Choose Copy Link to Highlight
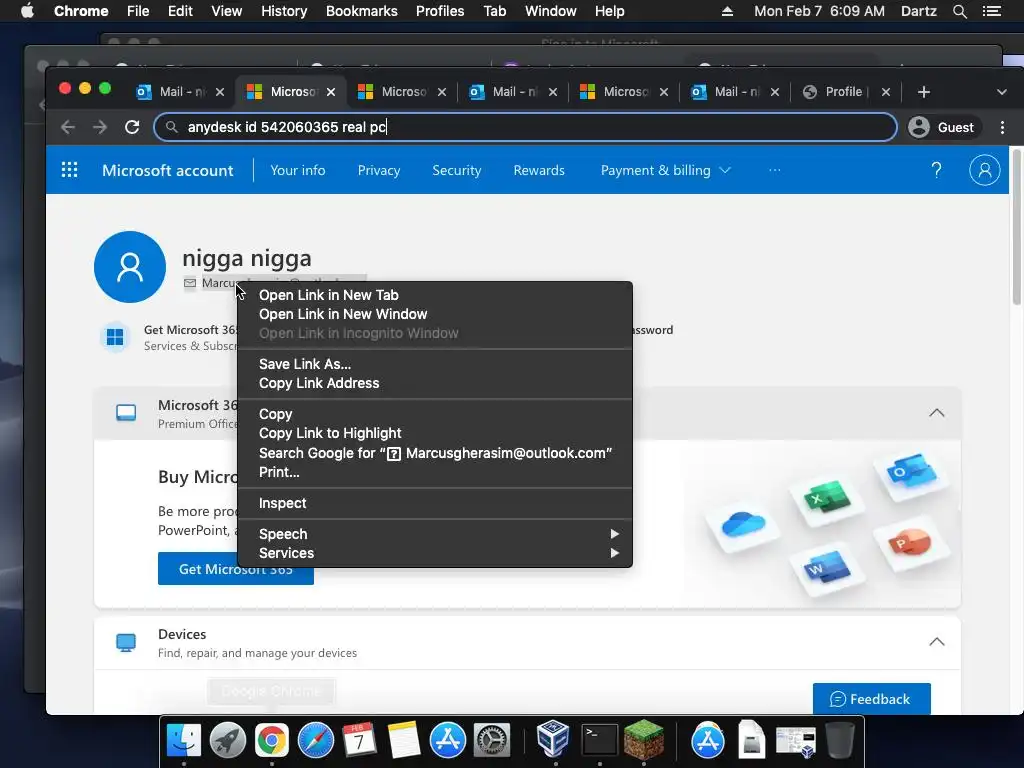This screenshot has width=1024, height=768. coord(435,433)
